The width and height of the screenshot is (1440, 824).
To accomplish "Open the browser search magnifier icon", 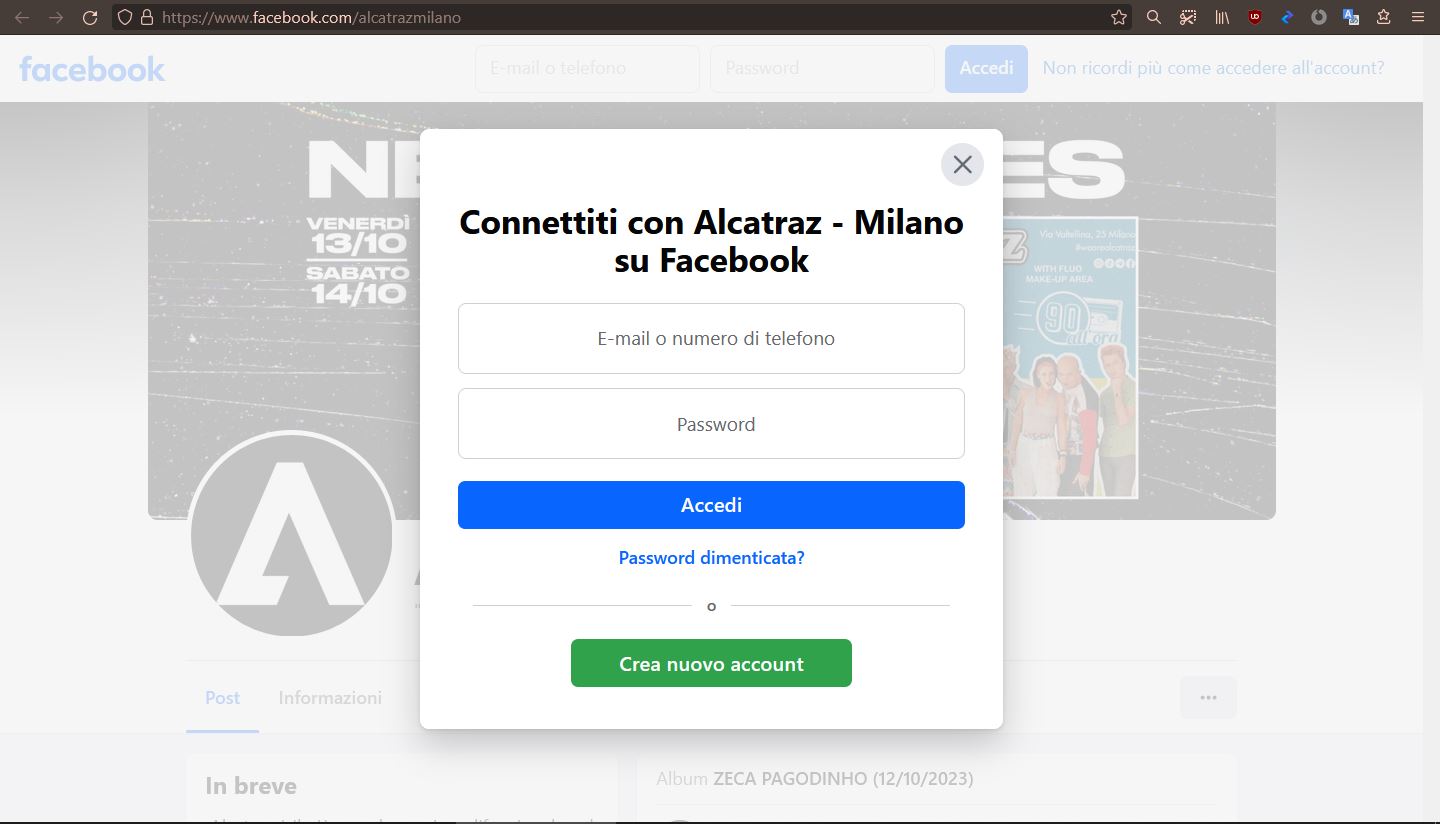I will pos(1153,17).
